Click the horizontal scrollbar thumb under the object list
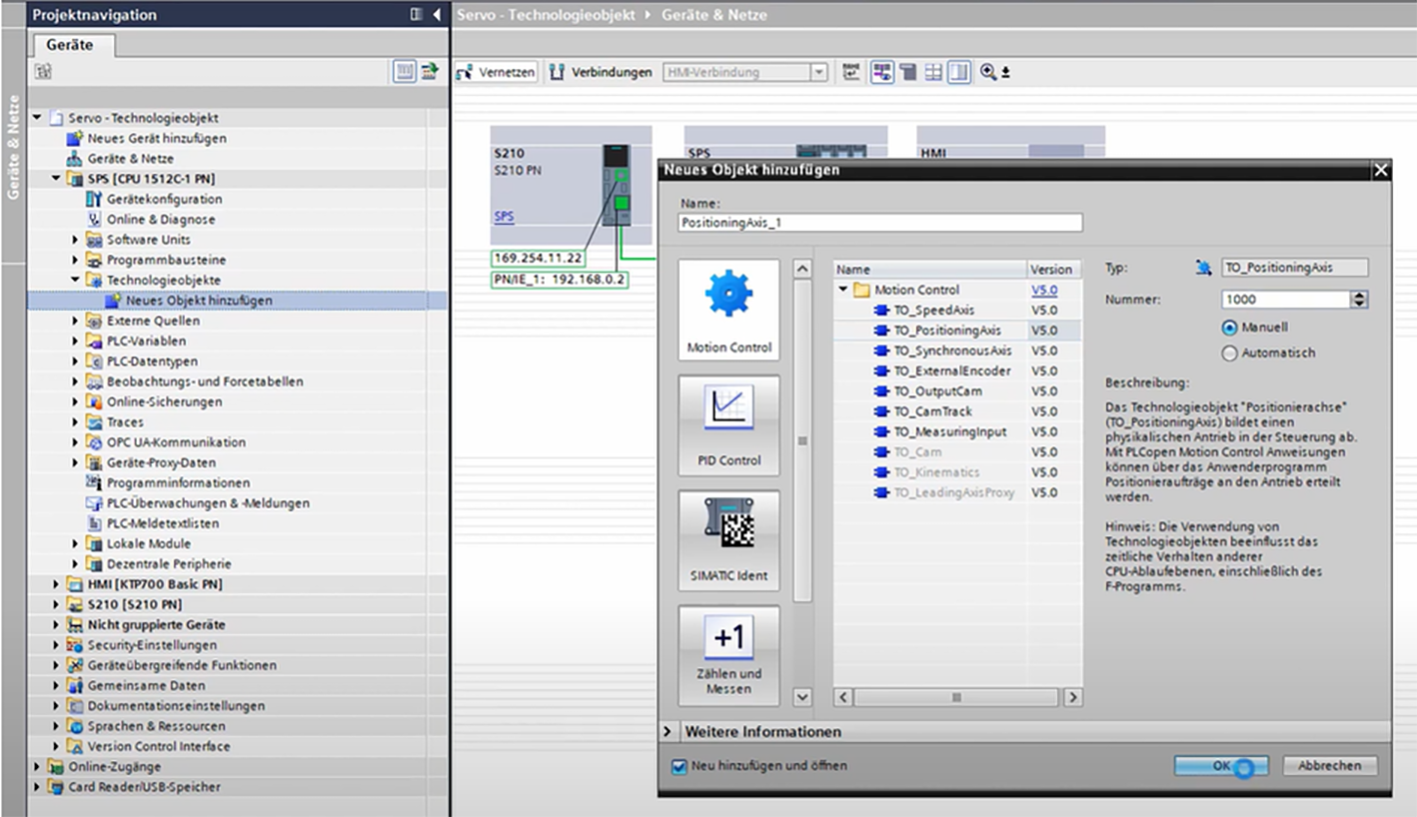Viewport: 1417px width, 817px height. coord(955,697)
